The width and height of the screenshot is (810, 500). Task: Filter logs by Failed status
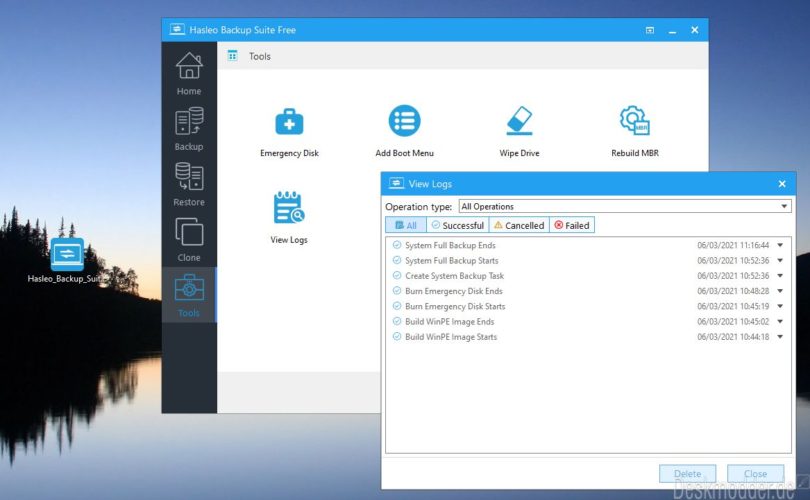572,225
